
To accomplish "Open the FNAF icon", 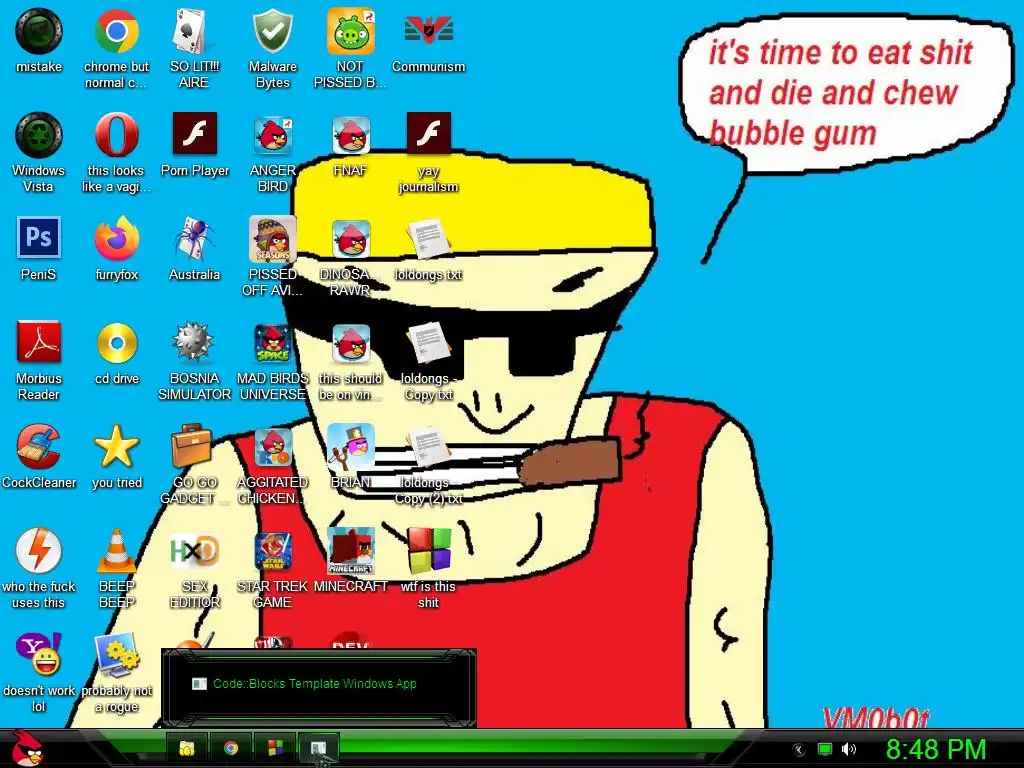I will pos(351,135).
